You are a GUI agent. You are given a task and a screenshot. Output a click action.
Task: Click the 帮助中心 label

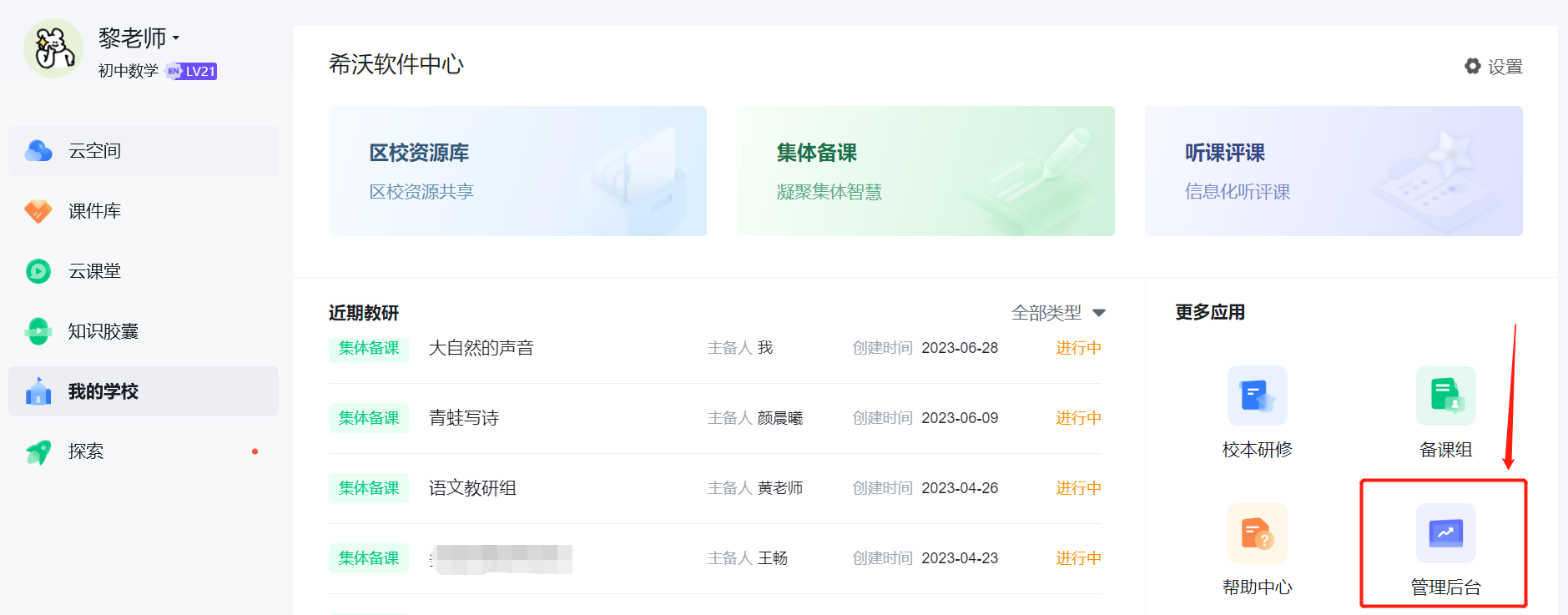tap(1258, 587)
